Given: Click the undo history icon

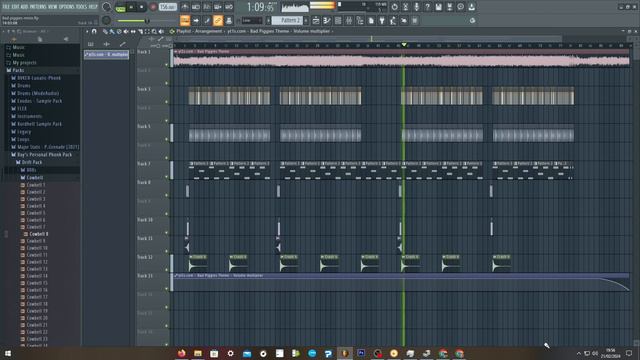Looking at the screenshot, I should coord(394,7).
